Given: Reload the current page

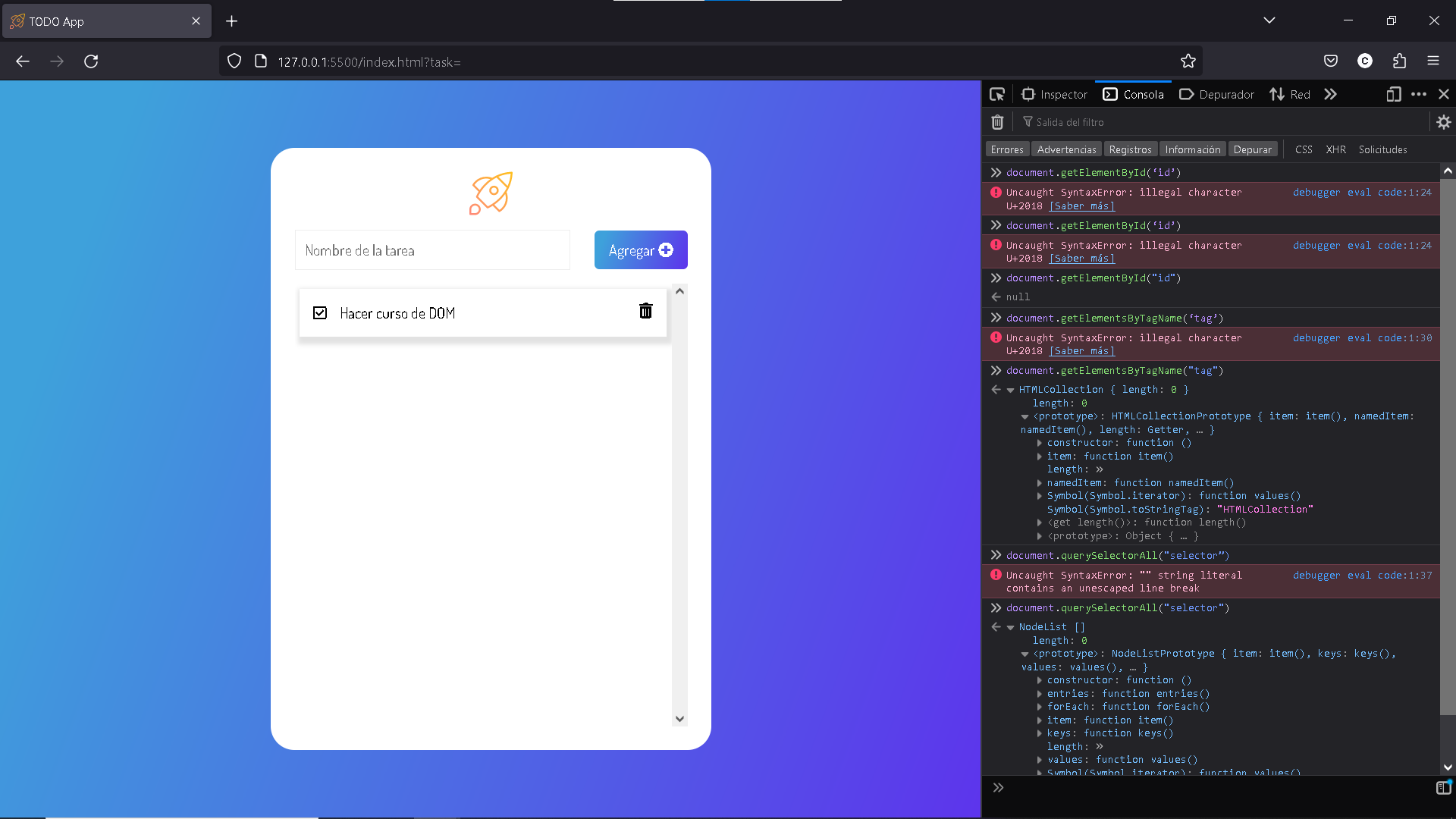Looking at the screenshot, I should point(91,61).
